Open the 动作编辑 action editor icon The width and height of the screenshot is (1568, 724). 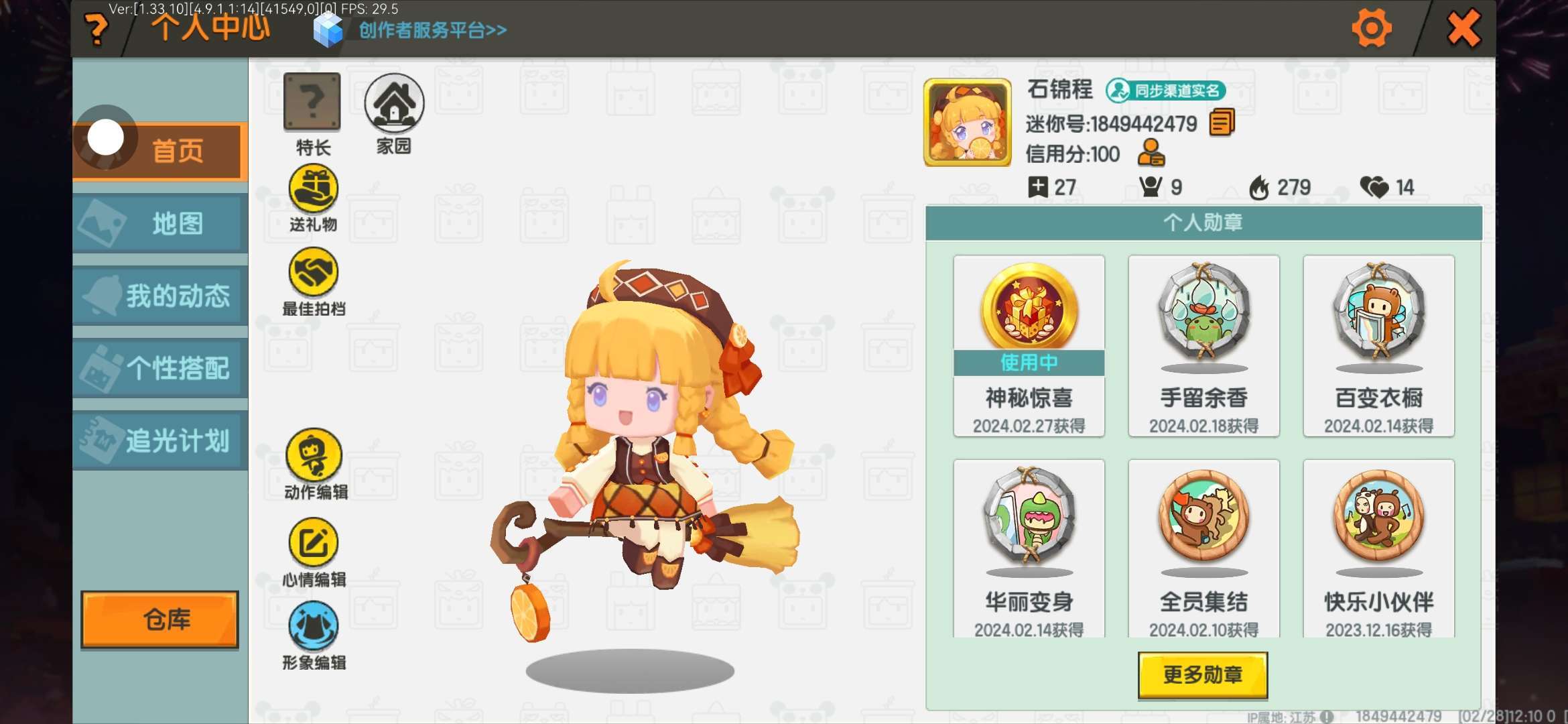click(314, 455)
